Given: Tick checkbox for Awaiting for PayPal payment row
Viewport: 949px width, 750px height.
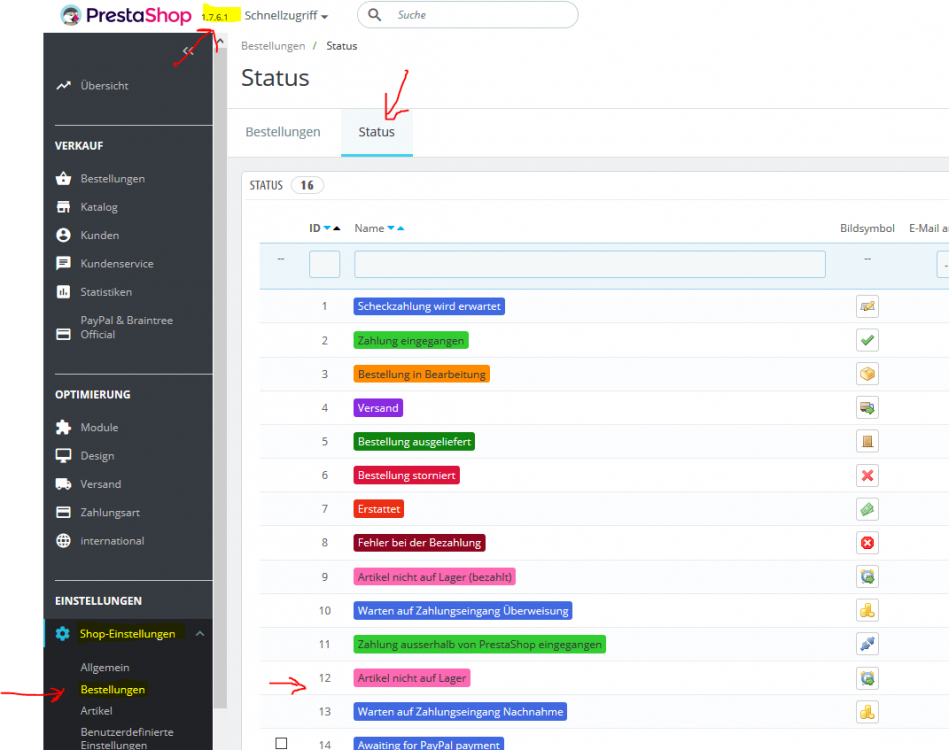Looking at the screenshot, I should 281,743.
